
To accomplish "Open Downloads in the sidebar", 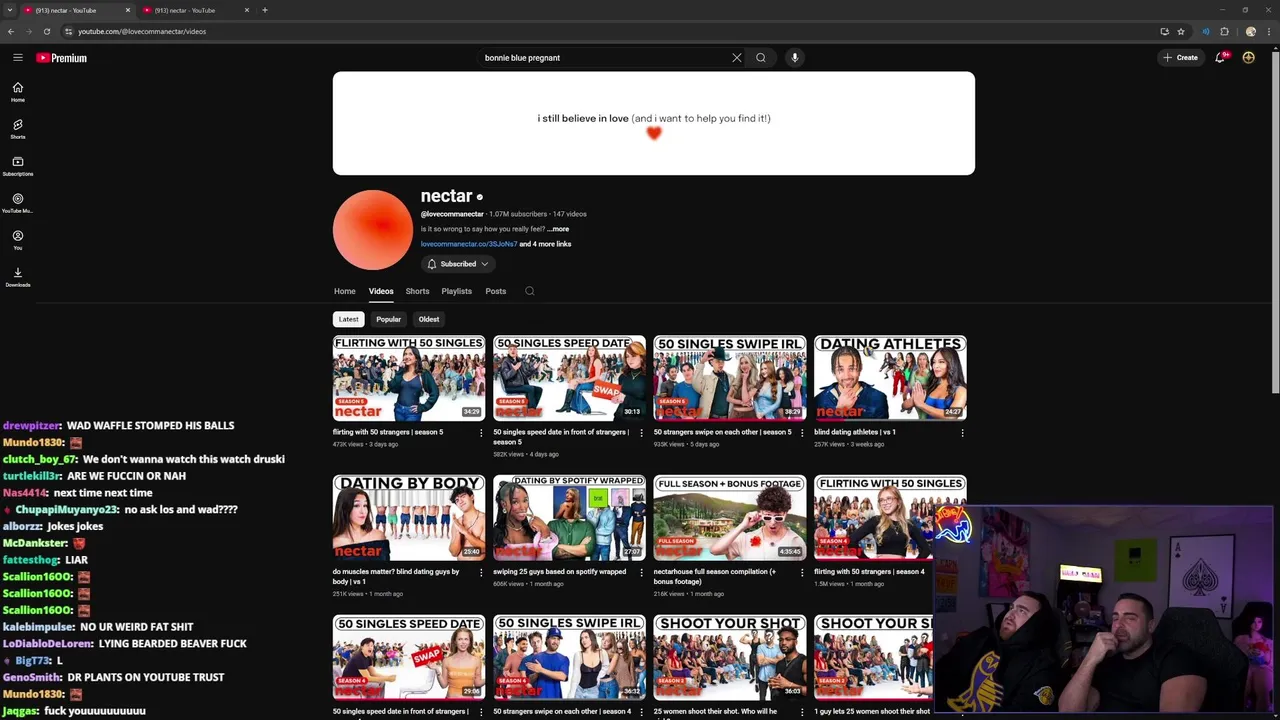I will tap(17, 277).
